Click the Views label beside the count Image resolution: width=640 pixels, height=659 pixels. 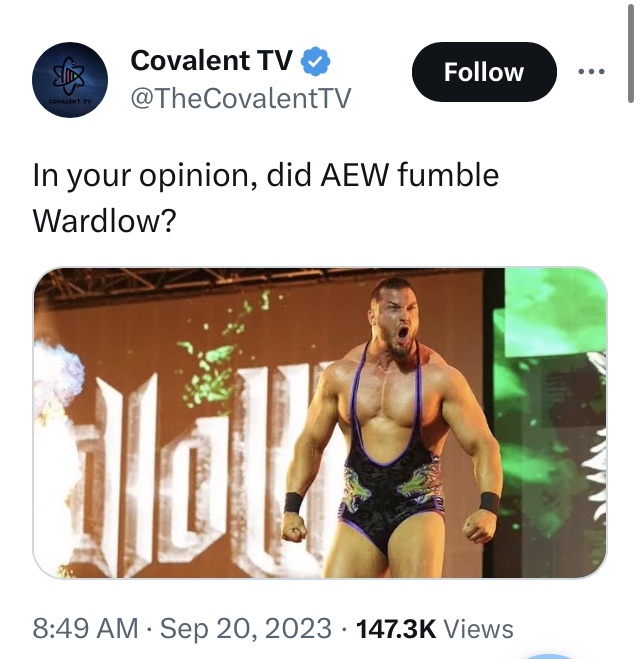479,629
